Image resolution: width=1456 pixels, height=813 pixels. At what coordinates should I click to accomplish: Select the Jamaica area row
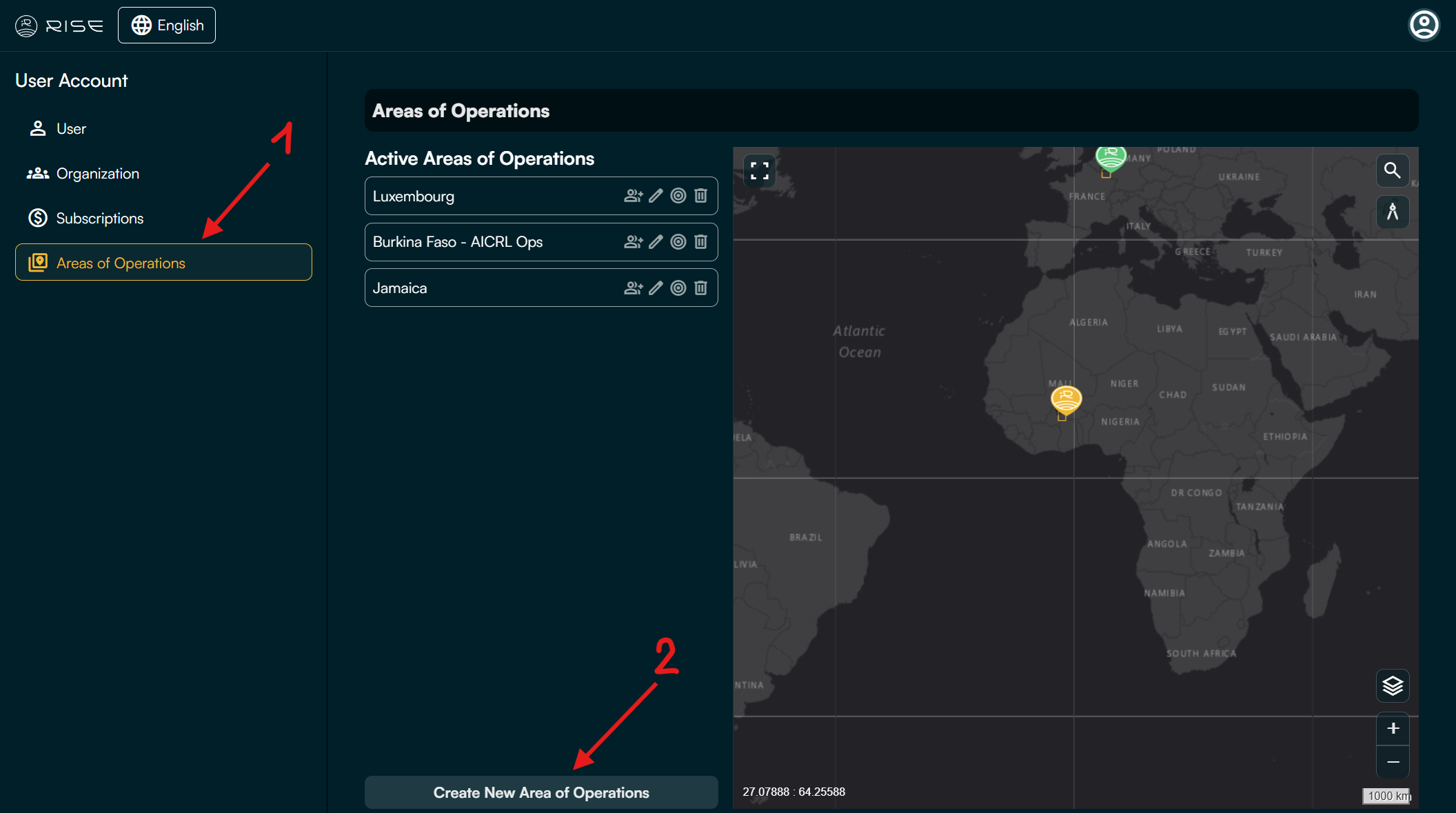pos(541,288)
